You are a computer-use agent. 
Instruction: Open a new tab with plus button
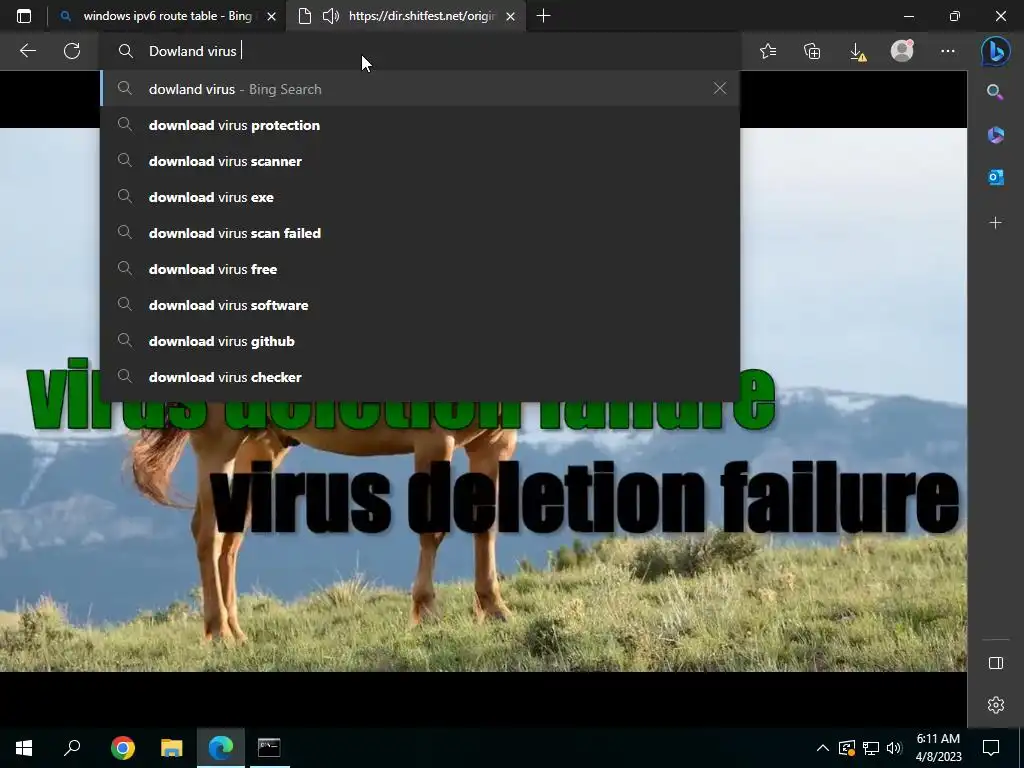[543, 16]
